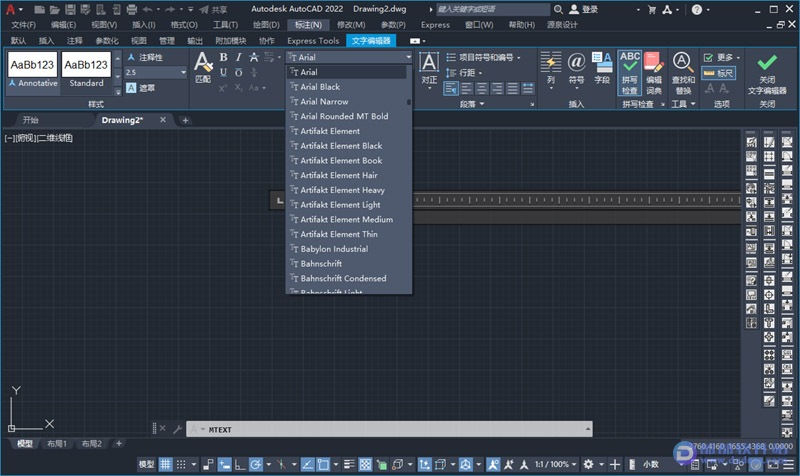Click the center-align paragraph icon
This screenshot has height=476, width=800.
pyautogui.click(x=482, y=88)
